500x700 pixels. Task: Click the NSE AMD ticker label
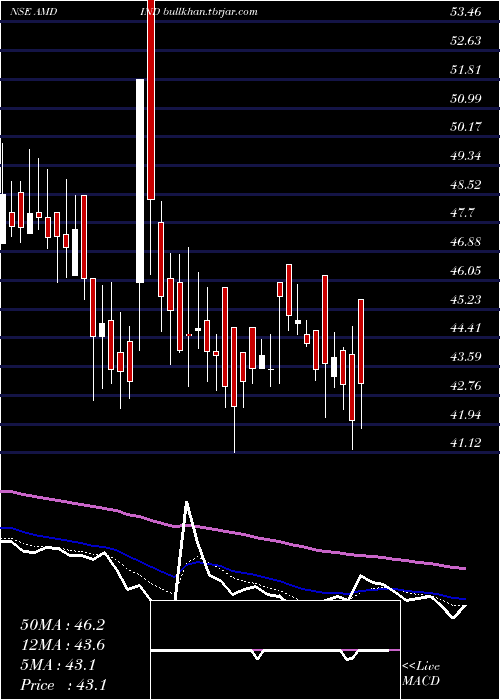click(x=33, y=12)
